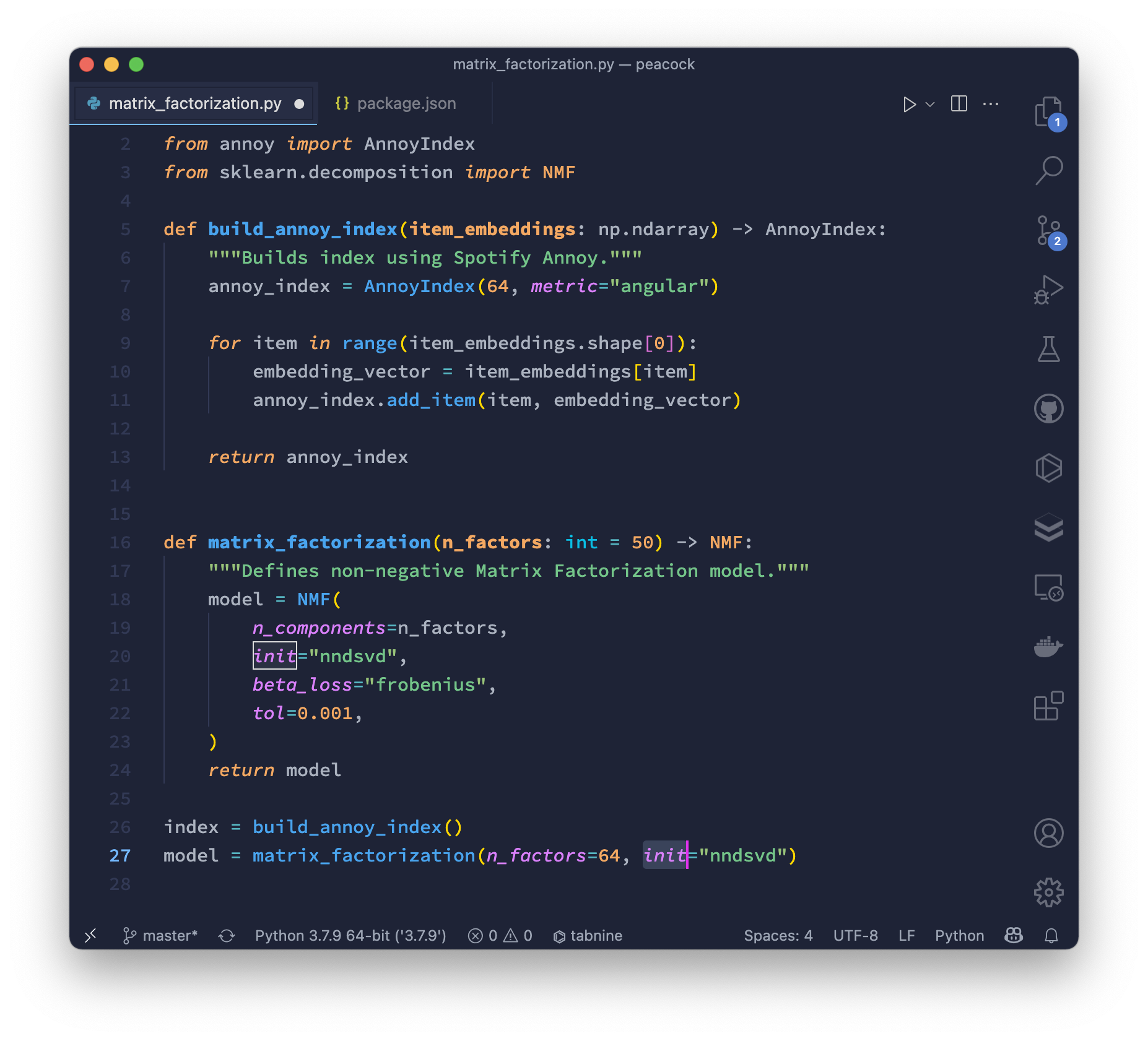
Task: Open the Accounts profile icon
Action: [x=1048, y=833]
